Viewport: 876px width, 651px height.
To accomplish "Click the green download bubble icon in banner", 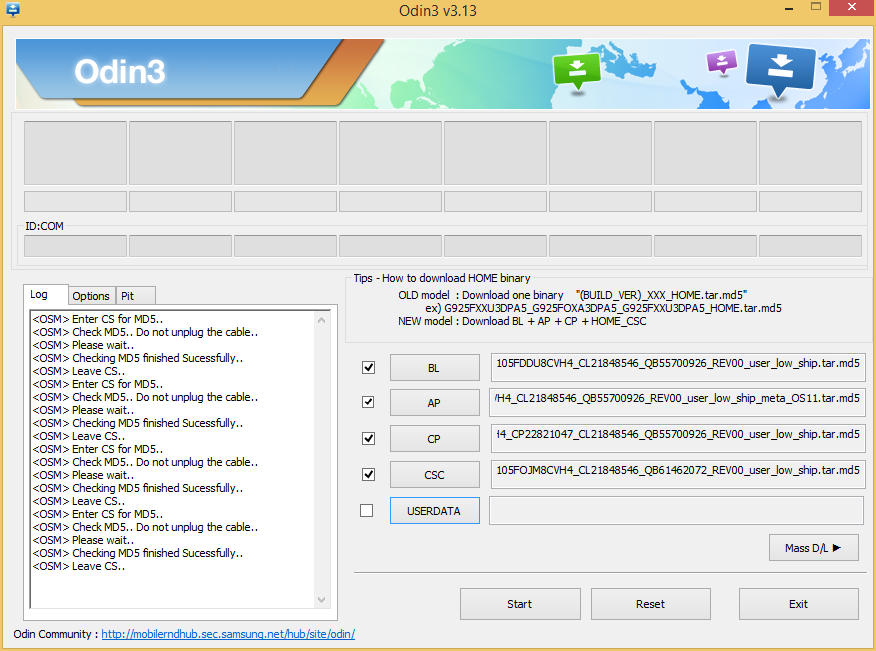I will point(577,72).
